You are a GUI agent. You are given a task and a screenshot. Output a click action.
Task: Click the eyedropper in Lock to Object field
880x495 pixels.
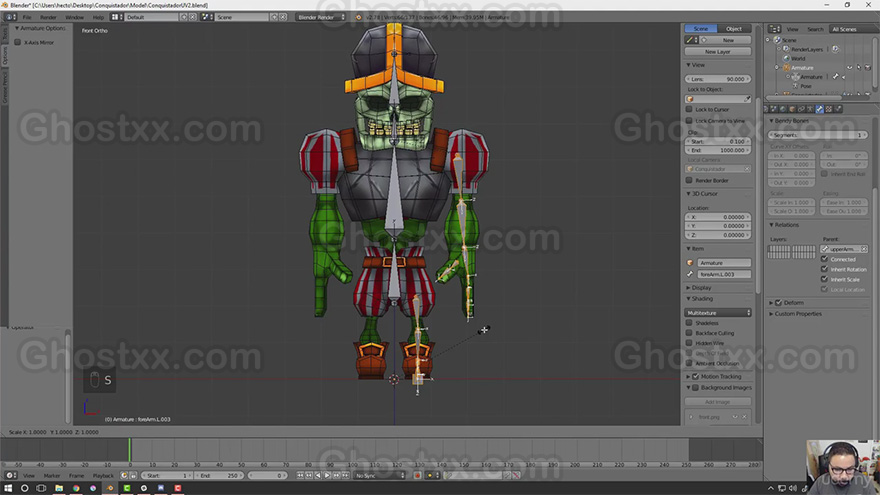(x=747, y=99)
